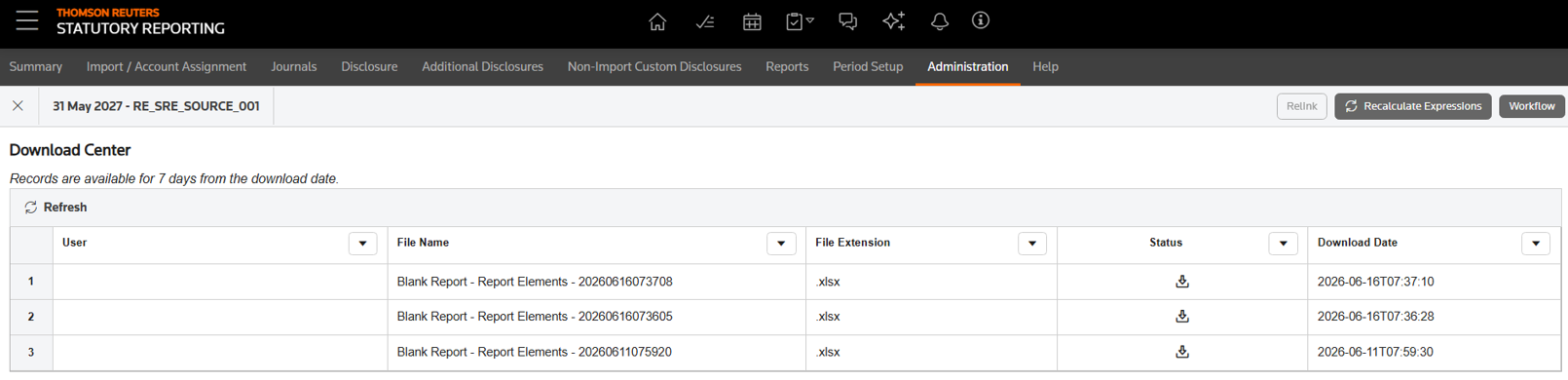This screenshot has height=380, width=1568.
Task: Open the Non-Import Custom Disclosures tab
Action: (654, 66)
